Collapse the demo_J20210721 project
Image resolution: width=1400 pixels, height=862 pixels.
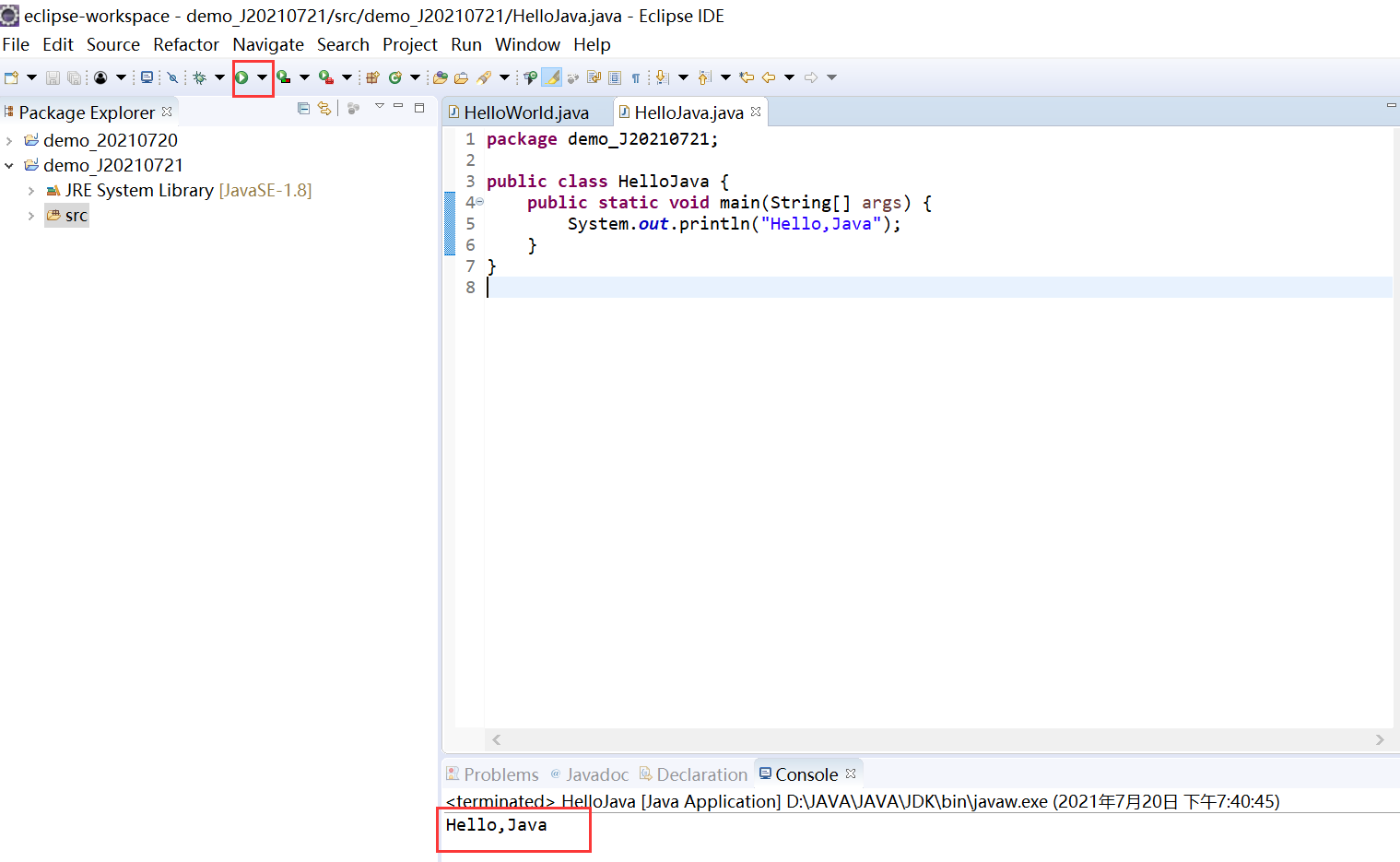click(x=9, y=166)
